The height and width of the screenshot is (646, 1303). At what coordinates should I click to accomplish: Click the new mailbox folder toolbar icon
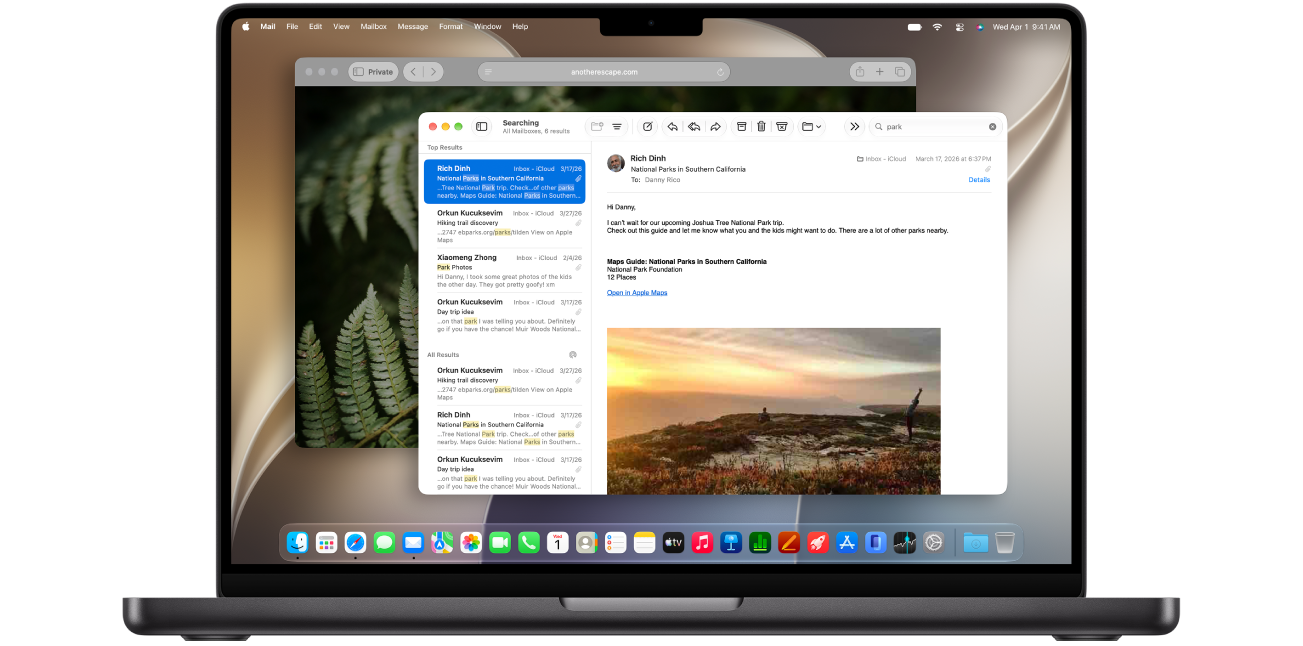point(597,127)
